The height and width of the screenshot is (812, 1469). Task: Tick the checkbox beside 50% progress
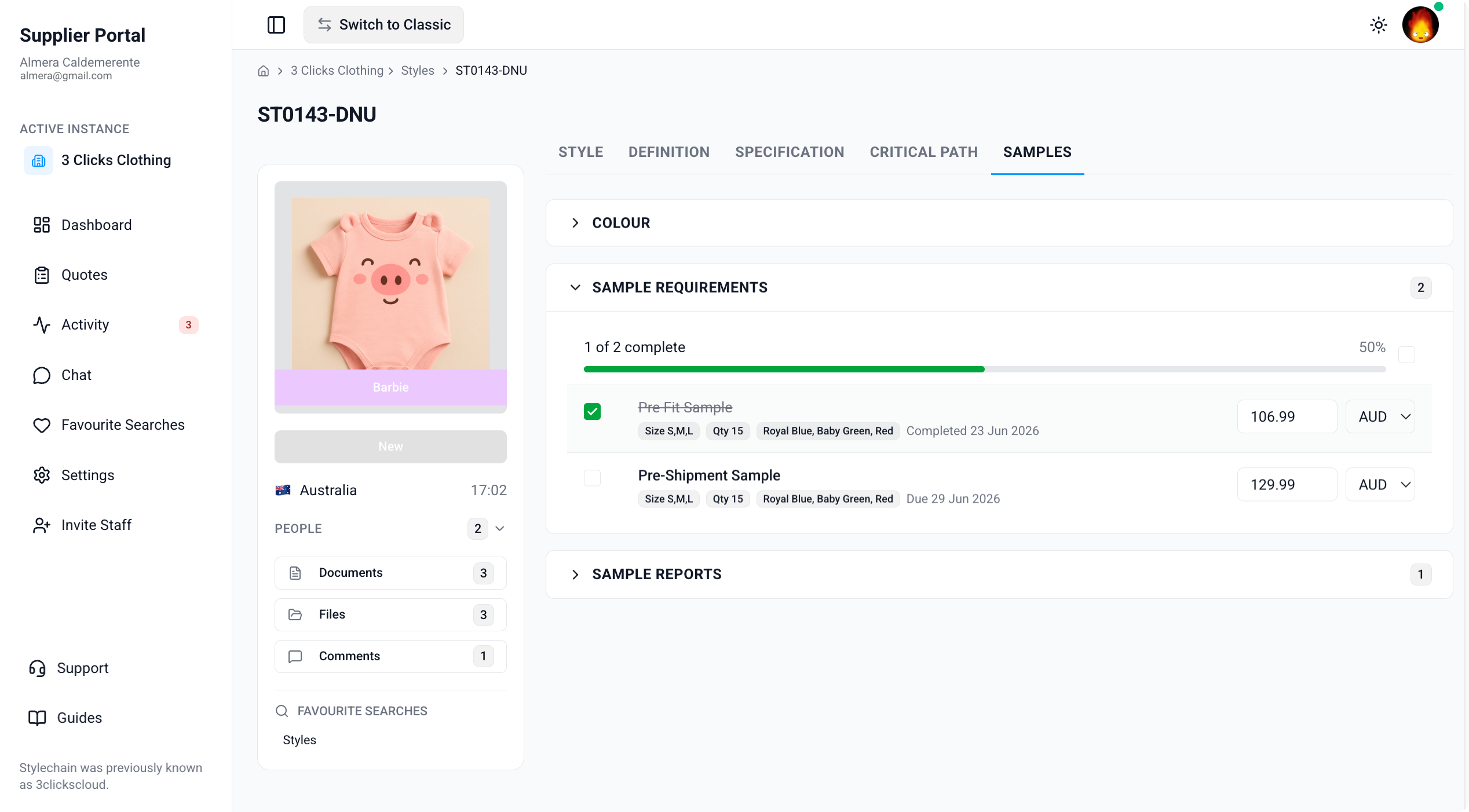coord(1406,354)
